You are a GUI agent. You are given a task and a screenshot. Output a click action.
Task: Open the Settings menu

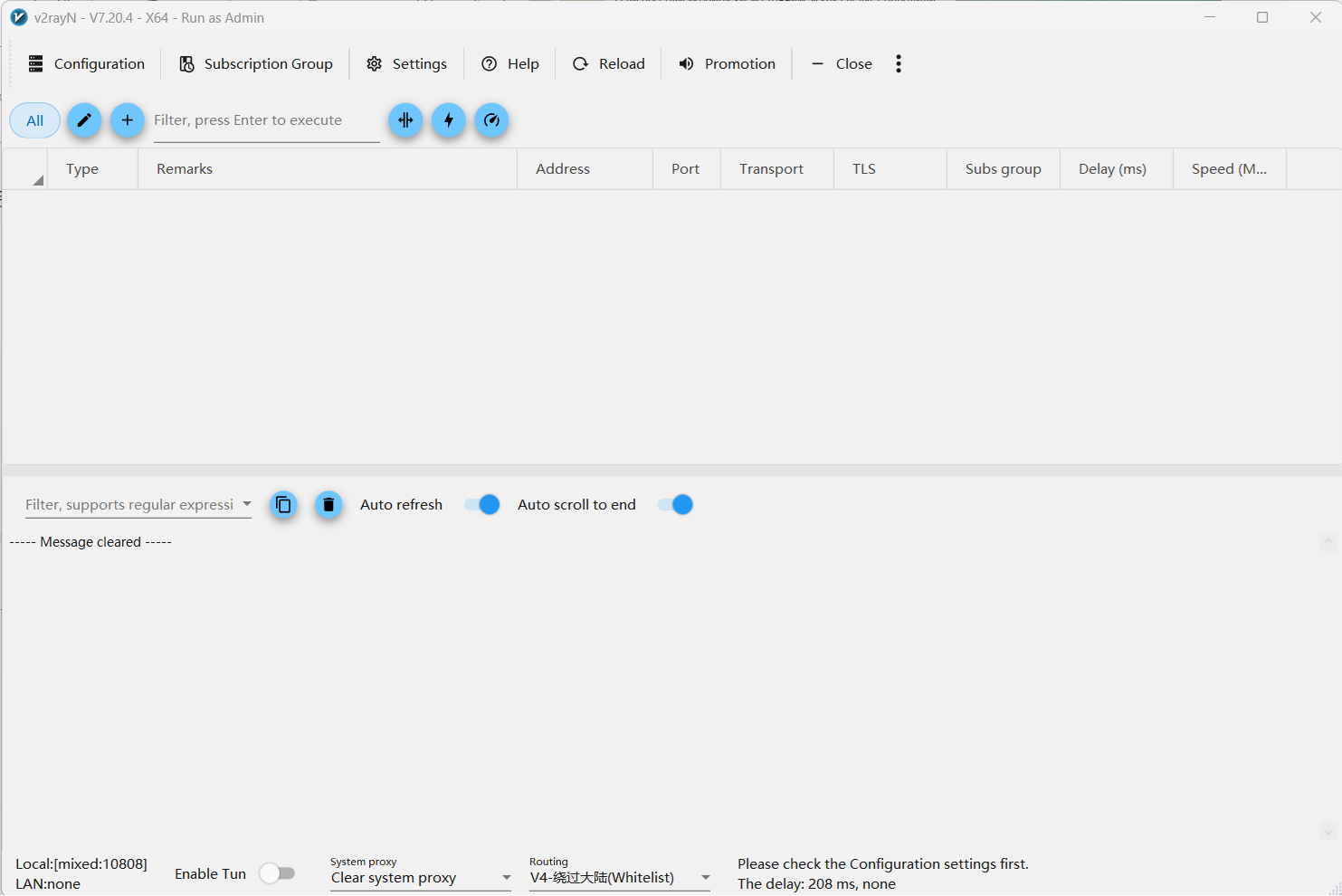(x=407, y=63)
